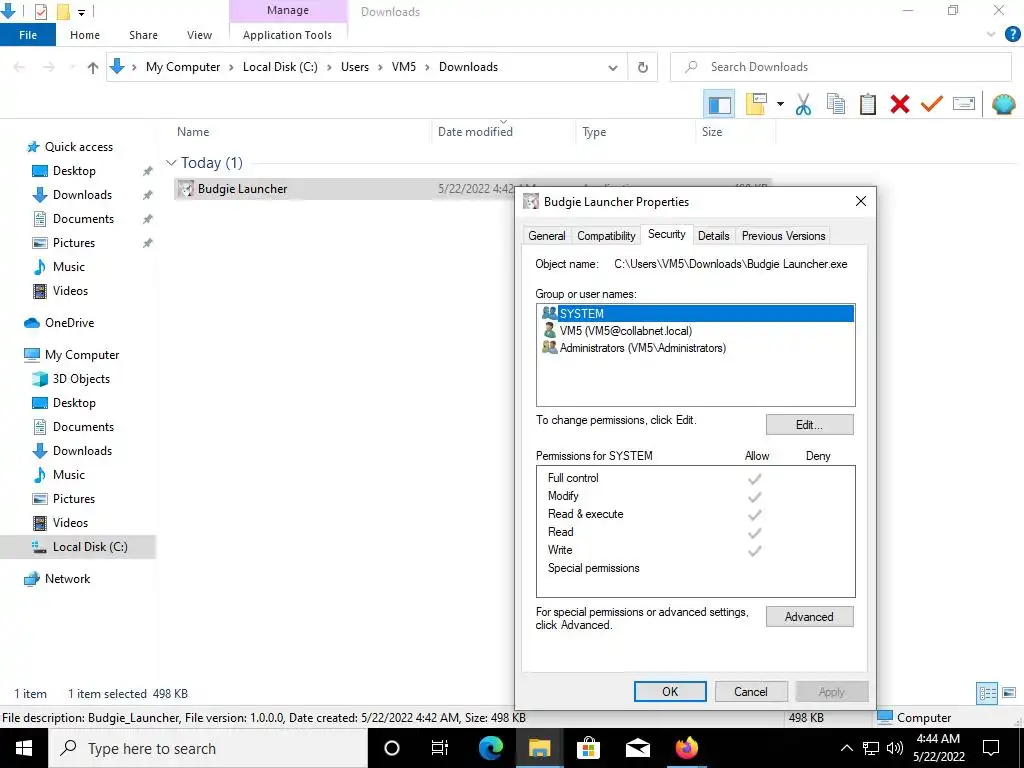Go up one folder level arrow
Screen dimensions: 1024x768
point(93,67)
